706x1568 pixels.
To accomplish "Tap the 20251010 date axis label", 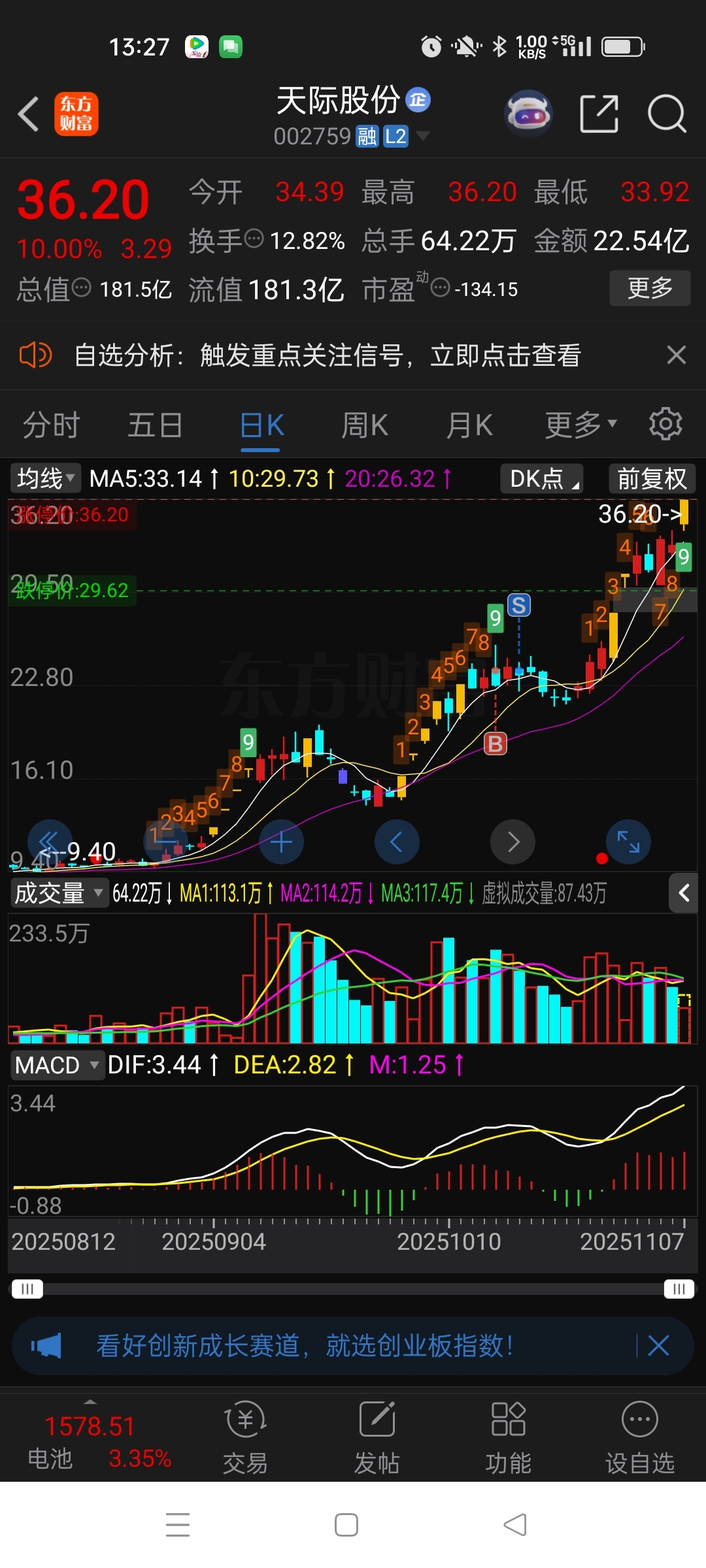I will pyautogui.click(x=449, y=1241).
